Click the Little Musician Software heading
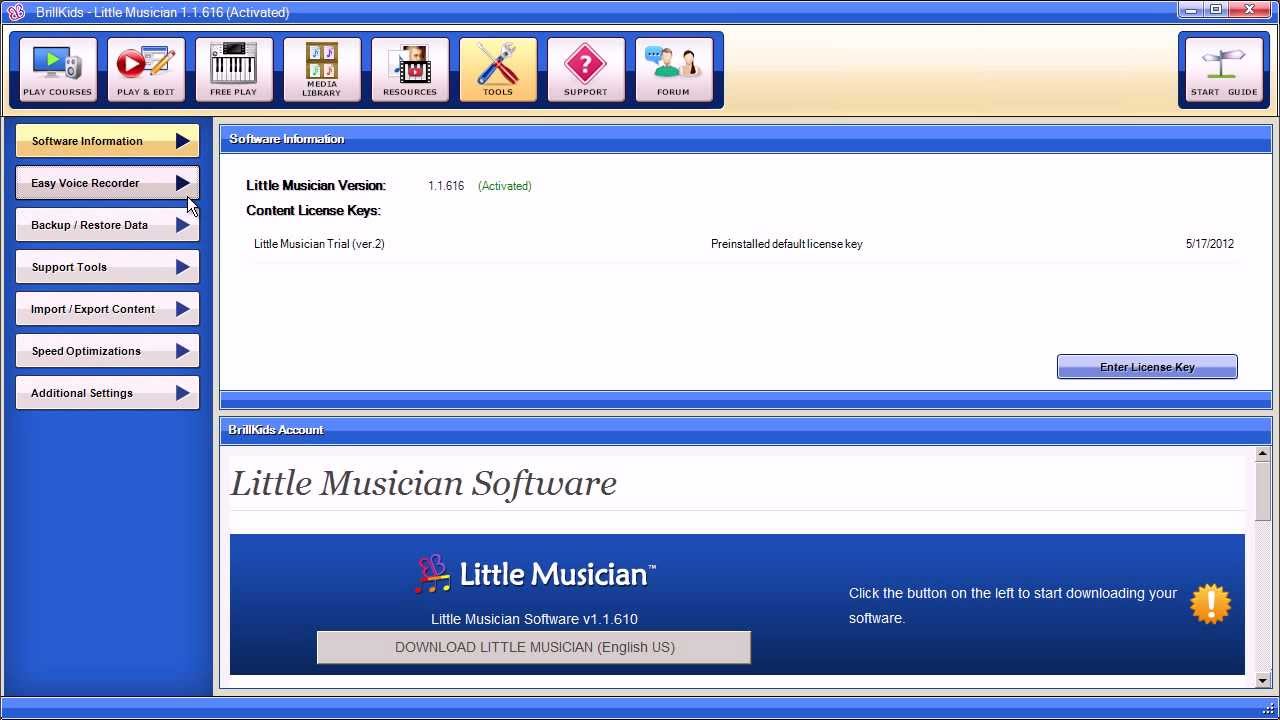Viewport: 1280px width, 720px height. [x=424, y=483]
